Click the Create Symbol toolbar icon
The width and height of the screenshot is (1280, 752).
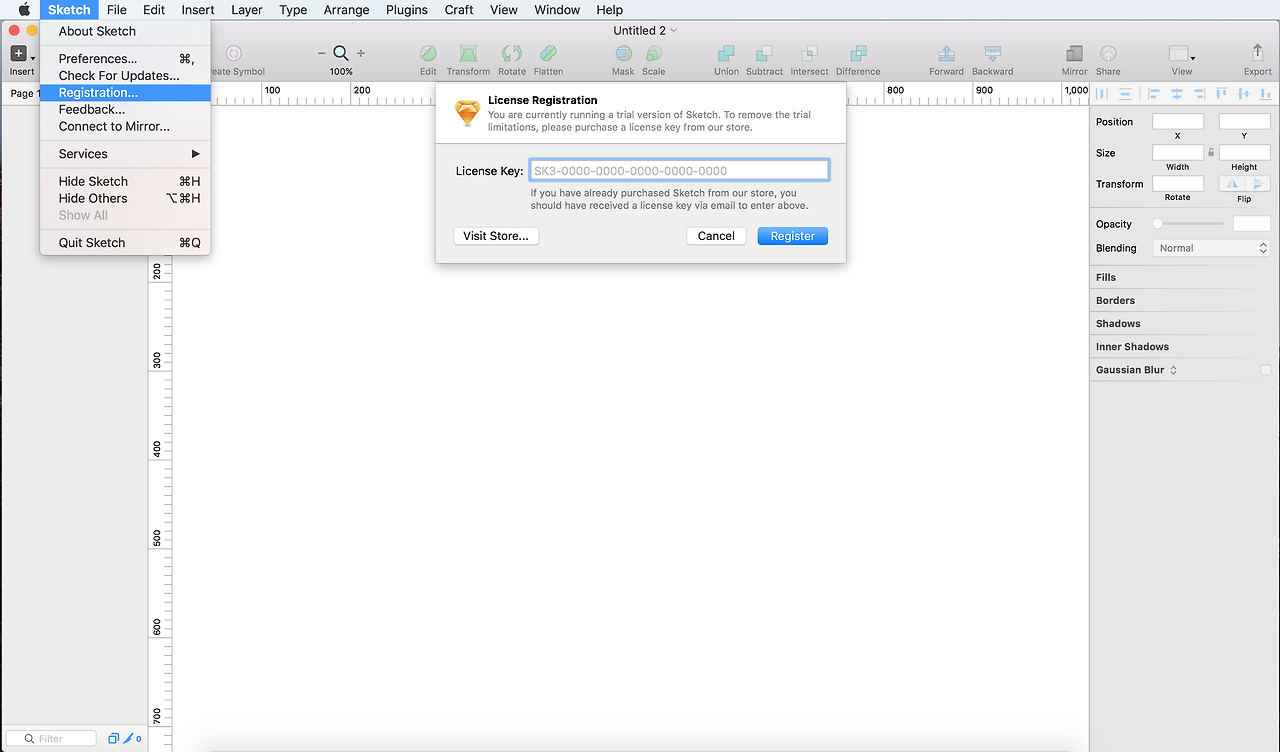pyautogui.click(x=234, y=54)
